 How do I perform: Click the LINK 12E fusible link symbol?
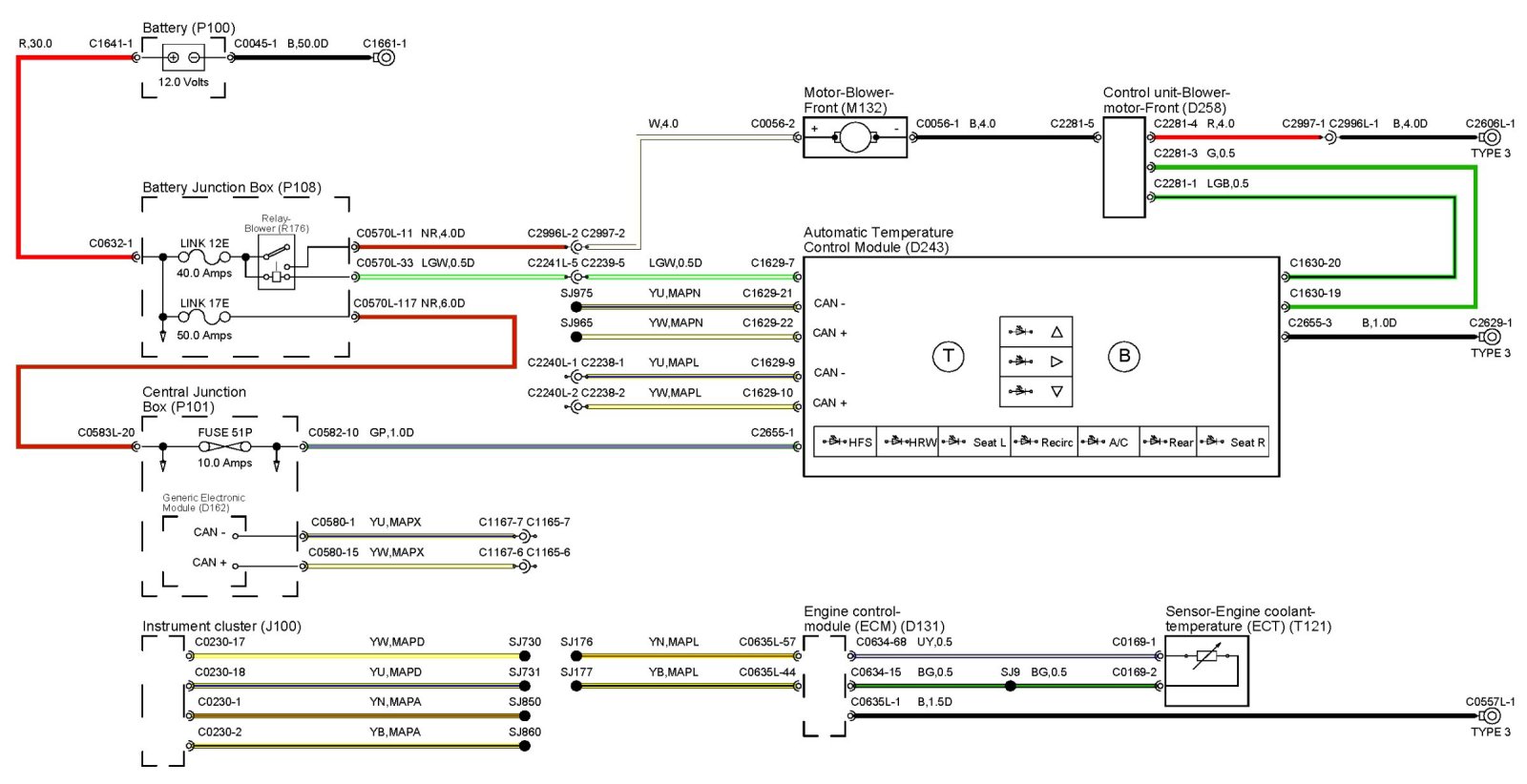tap(204, 258)
